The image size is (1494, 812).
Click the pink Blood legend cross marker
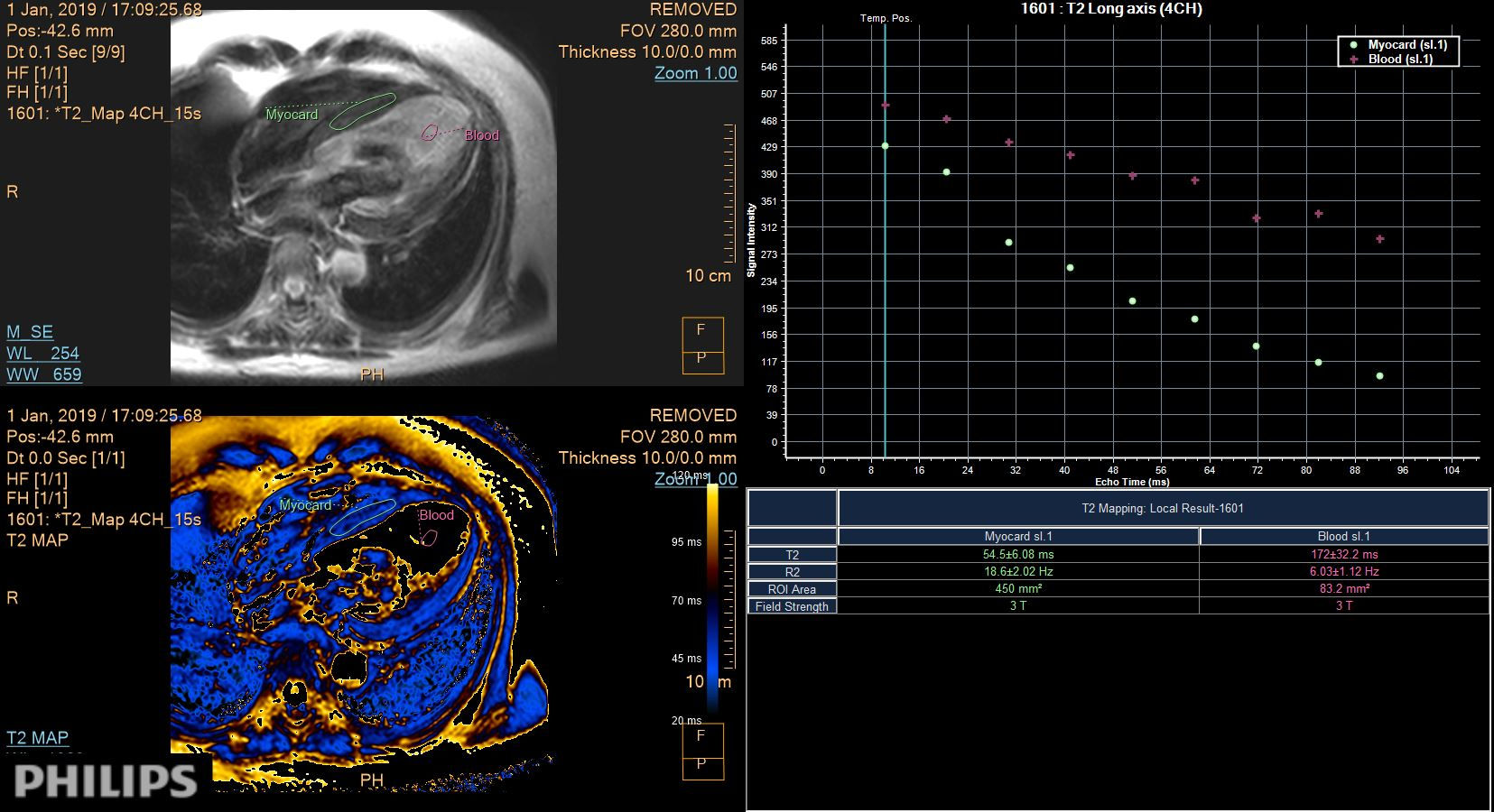pos(1353,57)
